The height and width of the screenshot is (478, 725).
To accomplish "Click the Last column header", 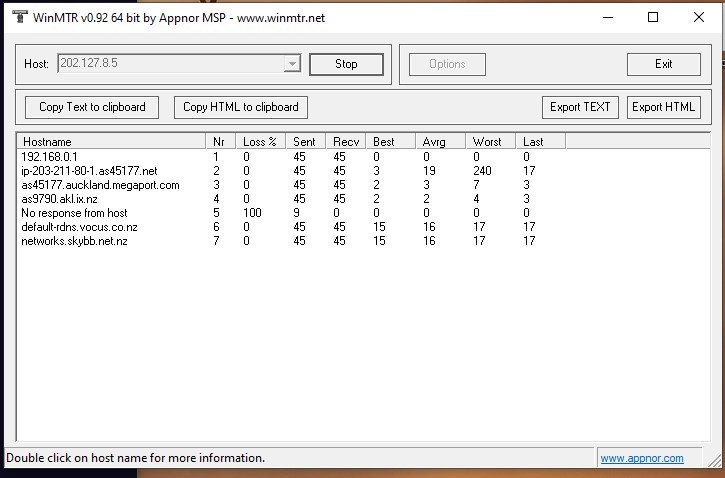I will pyautogui.click(x=541, y=141).
